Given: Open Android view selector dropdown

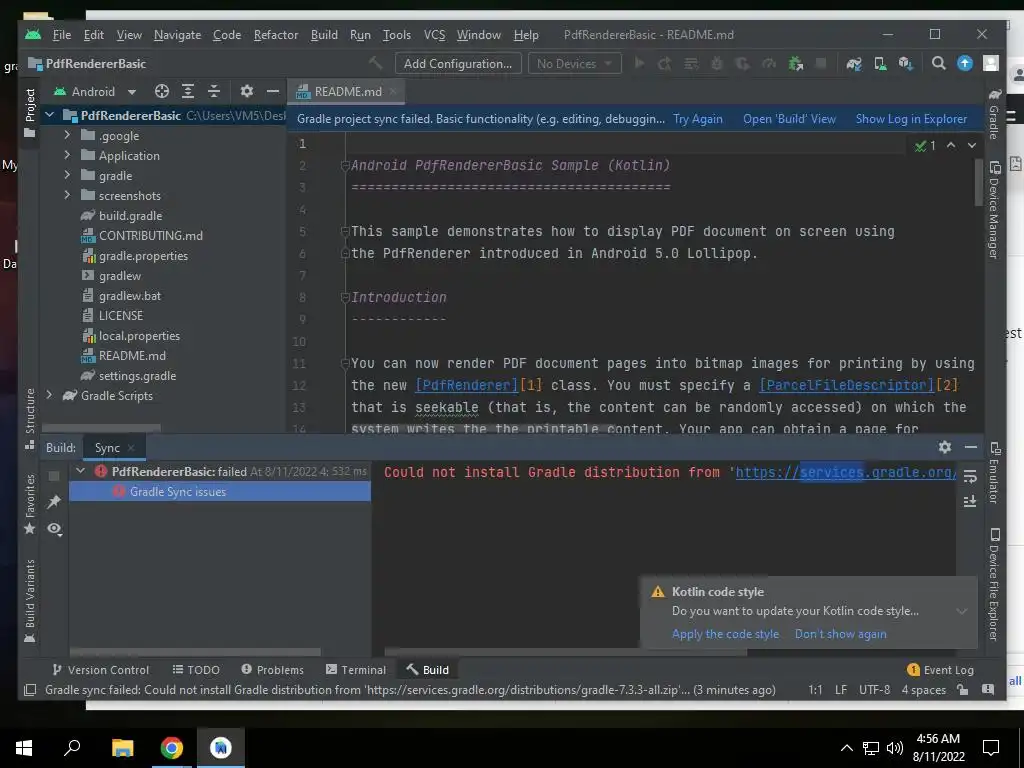Looking at the screenshot, I should (95, 91).
